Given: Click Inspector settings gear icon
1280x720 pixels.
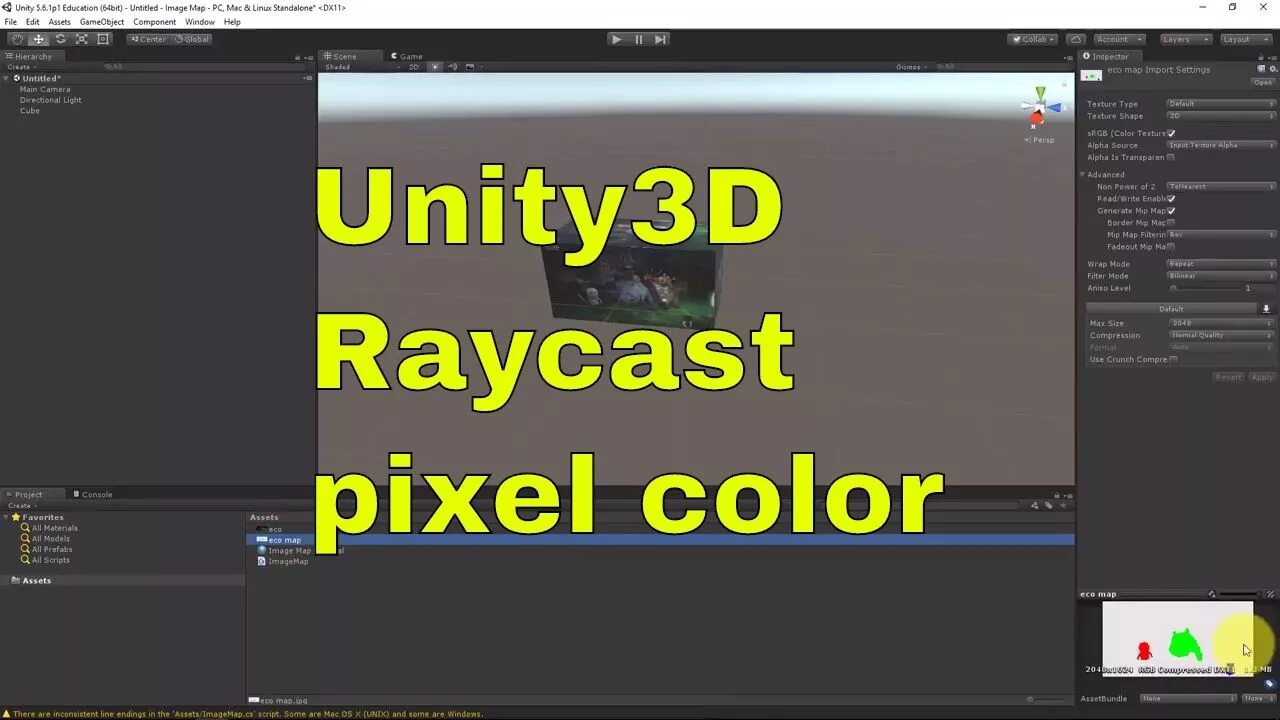Looking at the screenshot, I should point(1273,69).
